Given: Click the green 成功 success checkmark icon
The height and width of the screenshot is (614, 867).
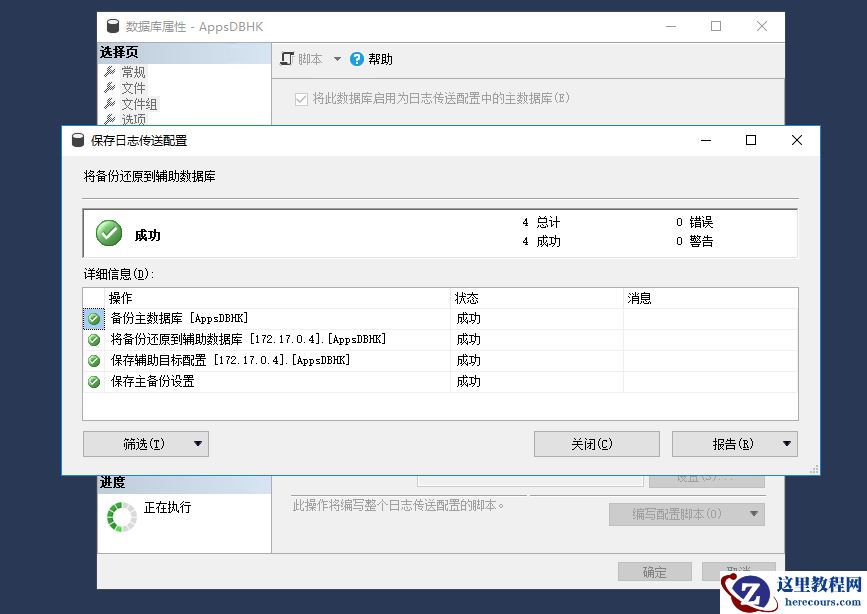Looking at the screenshot, I should coord(109,232).
